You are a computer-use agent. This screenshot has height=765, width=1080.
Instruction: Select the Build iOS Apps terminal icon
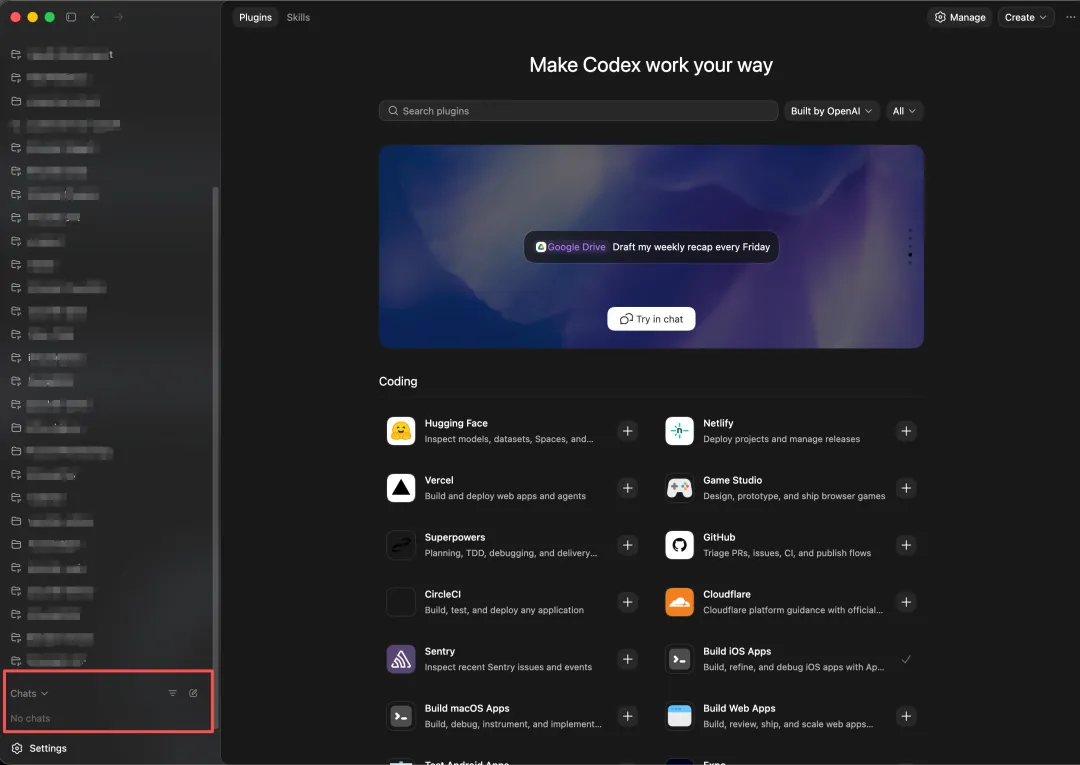tap(679, 659)
